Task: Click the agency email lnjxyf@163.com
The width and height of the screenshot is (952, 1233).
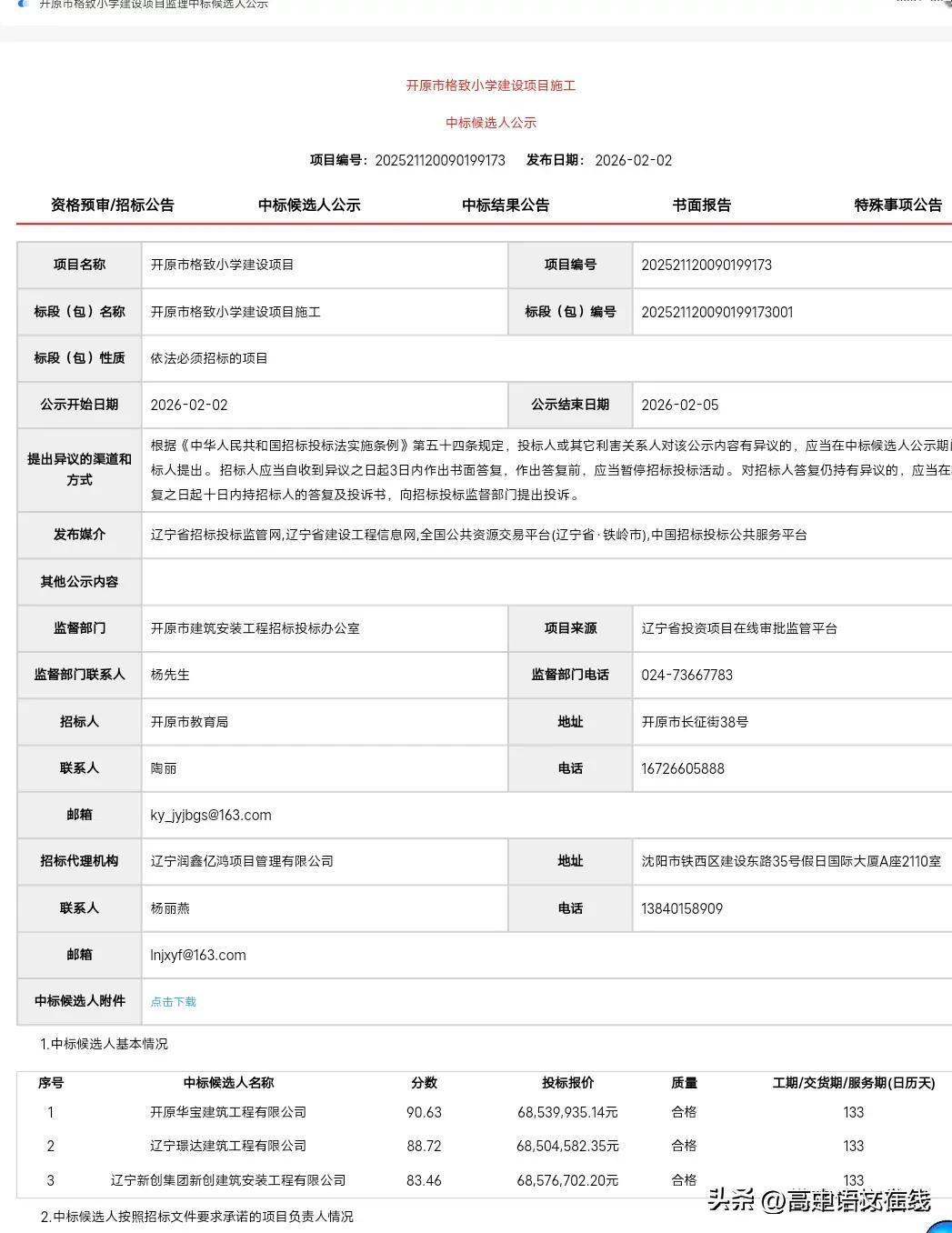Action: pos(198,955)
